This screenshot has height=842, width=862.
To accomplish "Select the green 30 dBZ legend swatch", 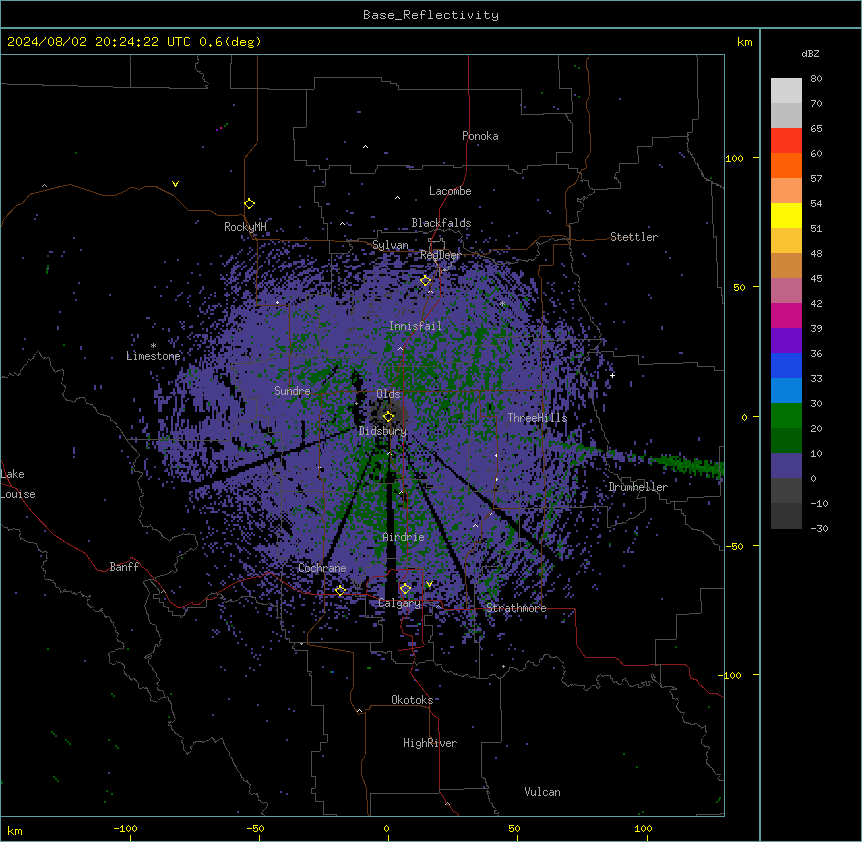I will pyautogui.click(x=786, y=416).
